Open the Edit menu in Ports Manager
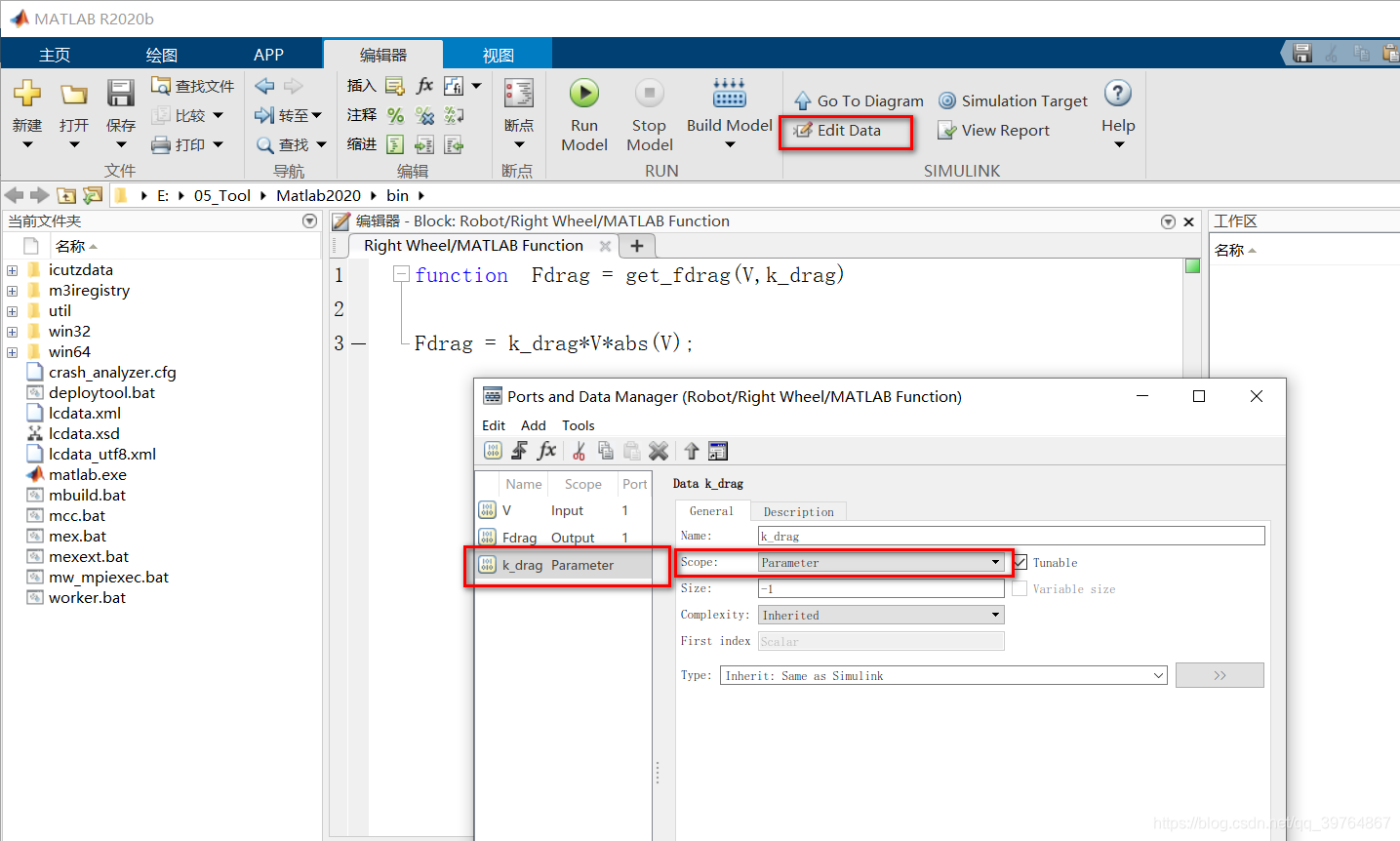 click(x=494, y=425)
